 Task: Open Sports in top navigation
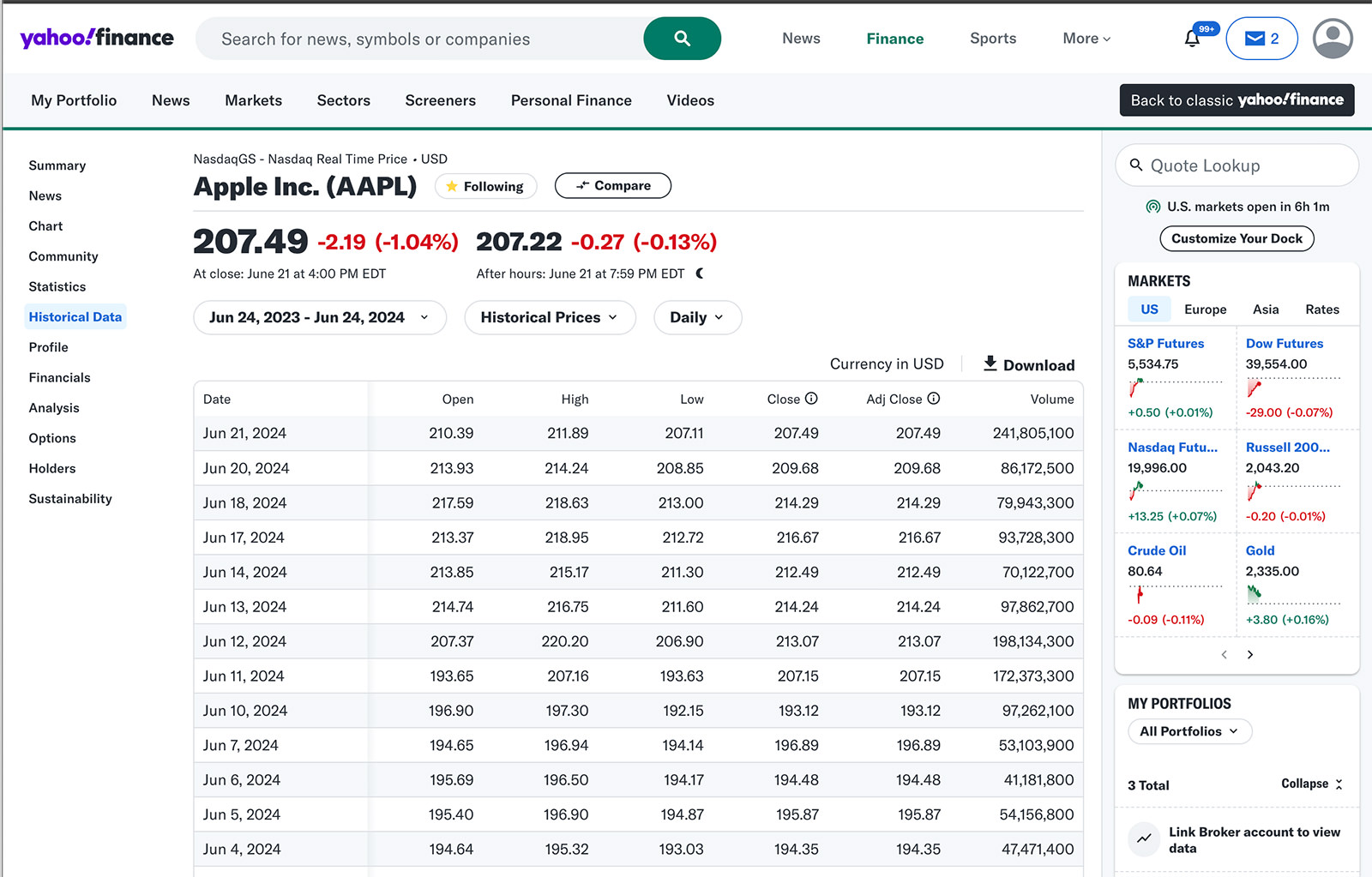click(993, 39)
